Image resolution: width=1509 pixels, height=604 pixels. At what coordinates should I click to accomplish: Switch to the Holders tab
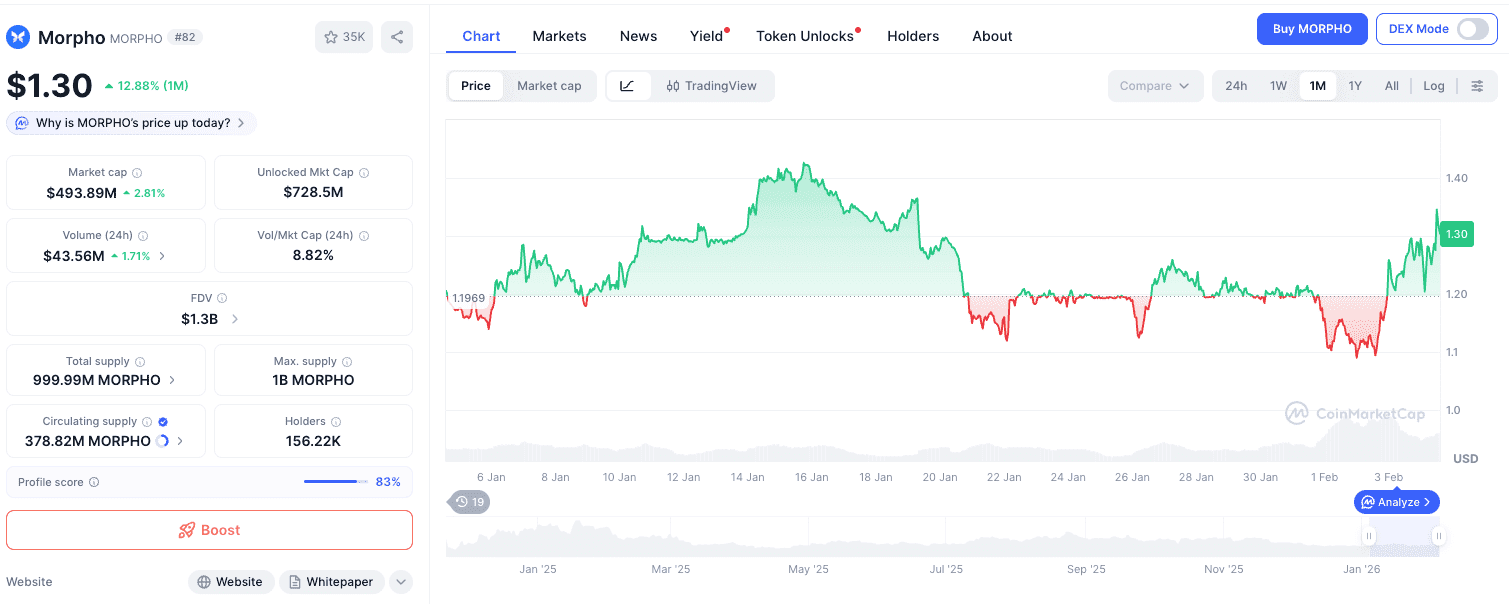click(x=912, y=36)
